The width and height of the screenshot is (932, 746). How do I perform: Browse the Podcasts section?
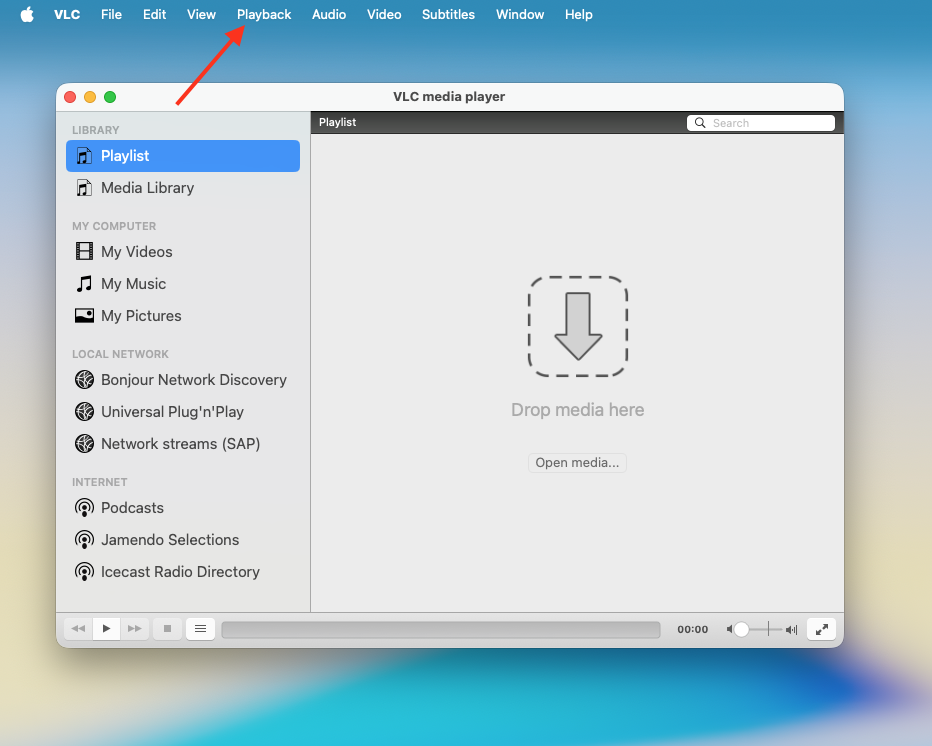pyautogui.click(x=131, y=507)
